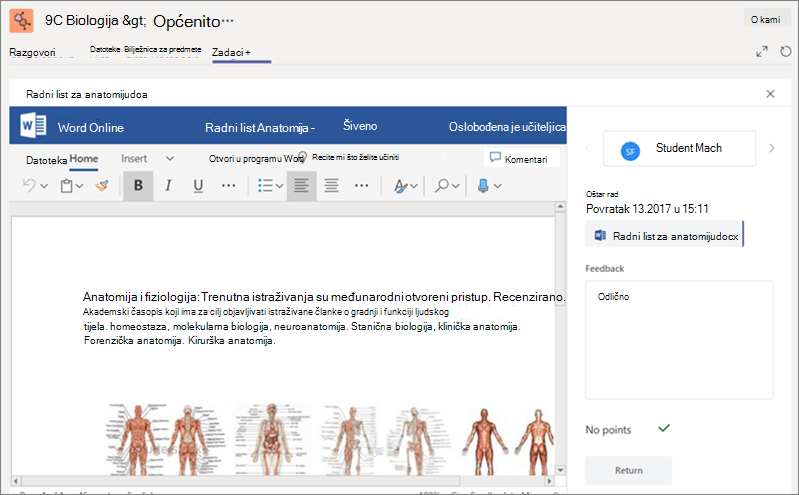Image resolution: width=799 pixels, height=495 pixels.
Task: Toggle Underline formatting
Action: (x=198, y=186)
